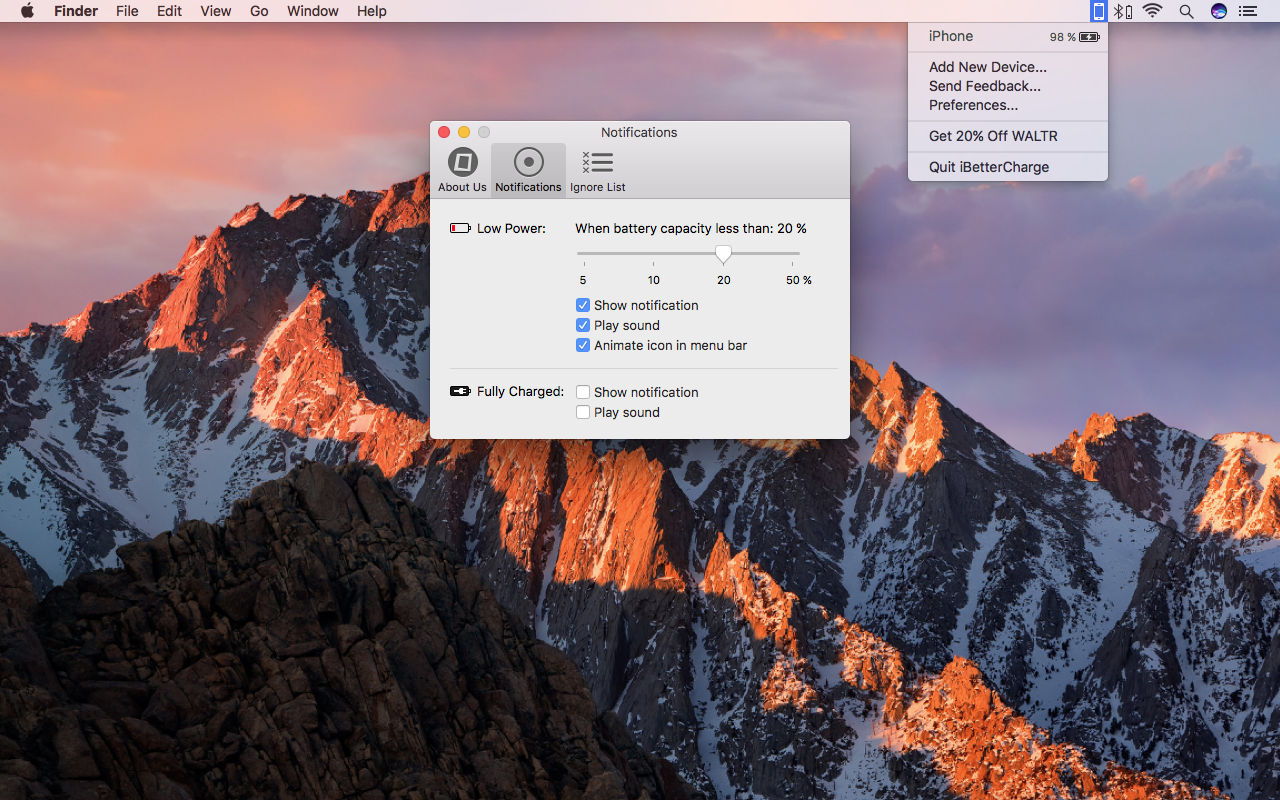The width and height of the screenshot is (1280, 800).
Task: Open the Window menu
Action: click(313, 11)
